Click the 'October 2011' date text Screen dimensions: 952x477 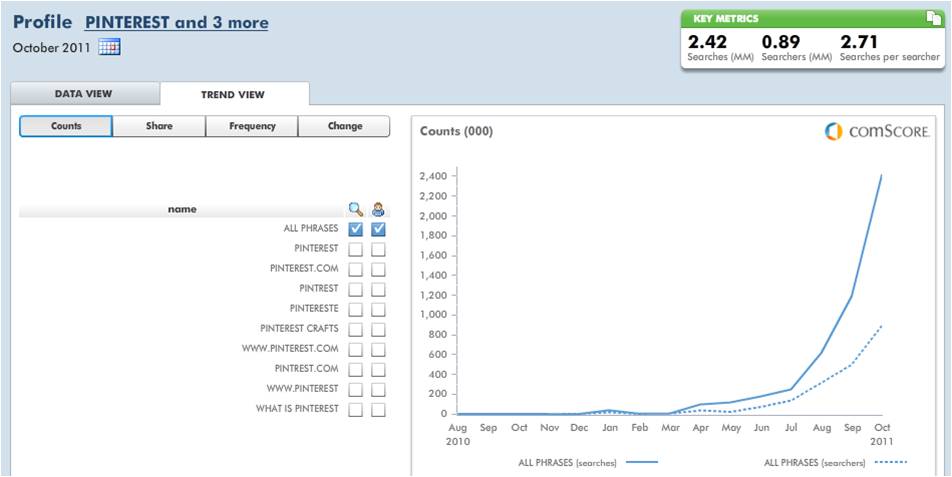point(51,48)
